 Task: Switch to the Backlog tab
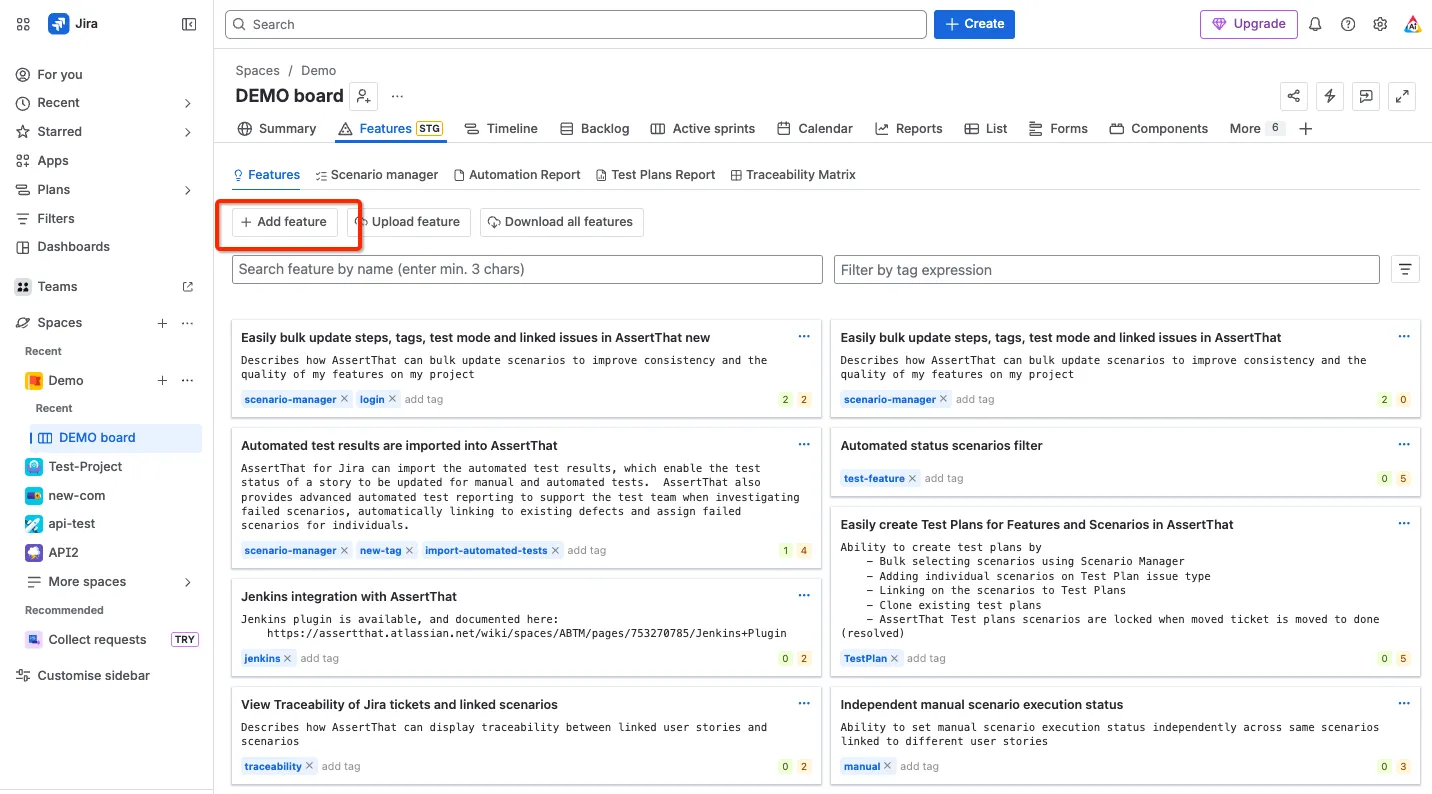(594, 129)
